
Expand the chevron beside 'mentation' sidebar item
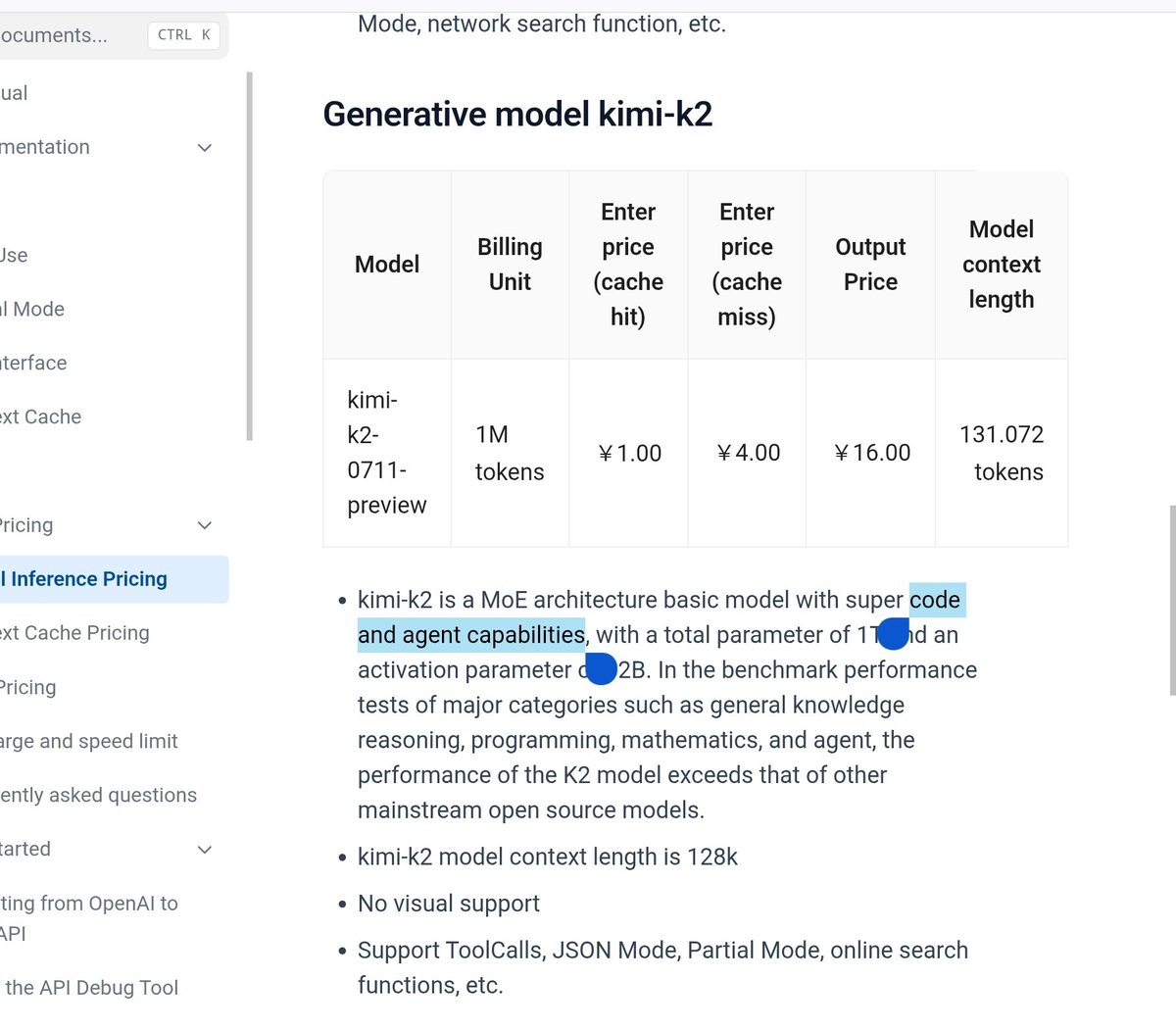[x=205, y=148]
